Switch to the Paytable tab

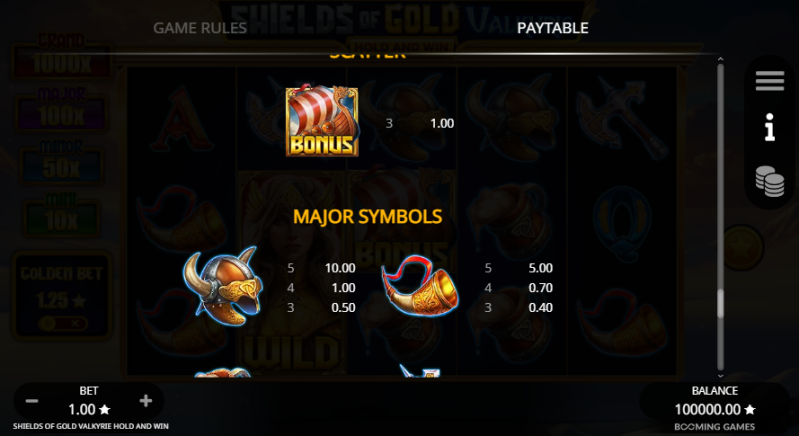(552, 28)
